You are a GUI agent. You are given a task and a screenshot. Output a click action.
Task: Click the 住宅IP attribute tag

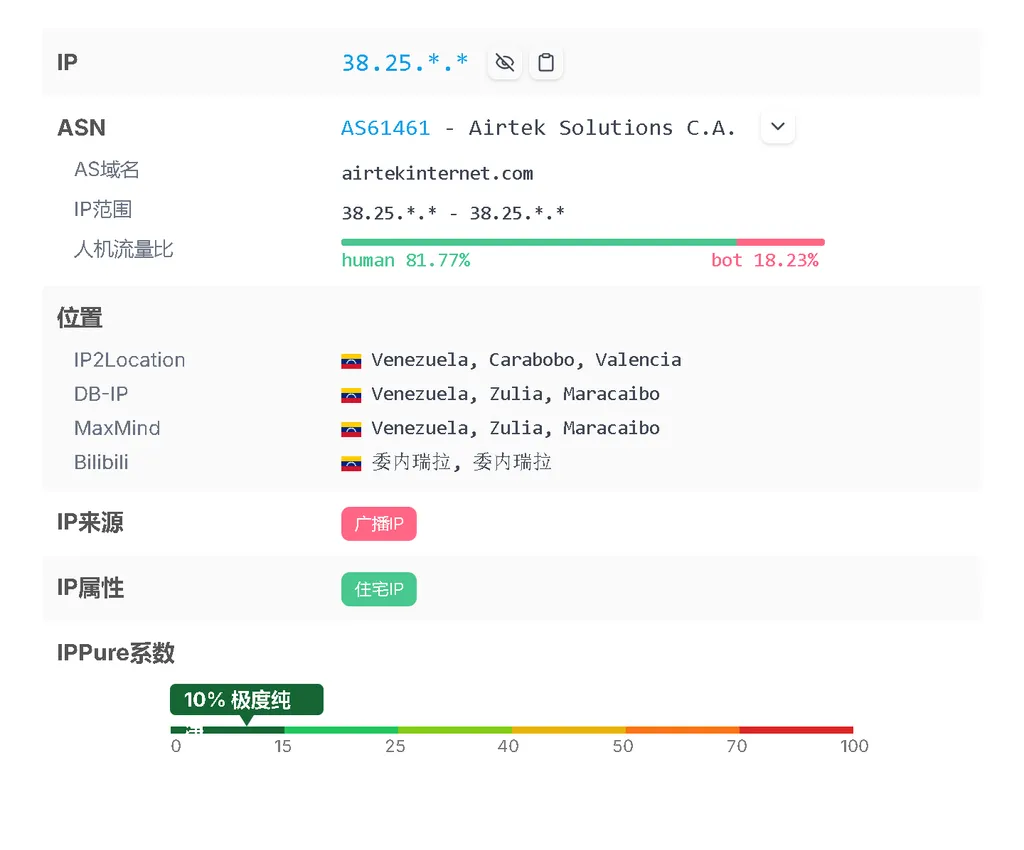click(379, 590)
